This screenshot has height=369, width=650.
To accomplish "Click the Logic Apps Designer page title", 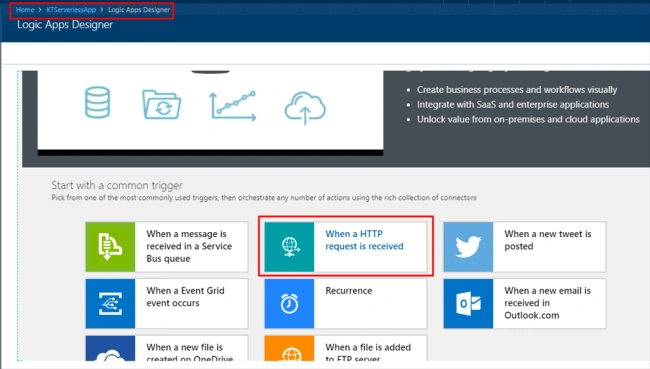I will [x=65, y=24].
